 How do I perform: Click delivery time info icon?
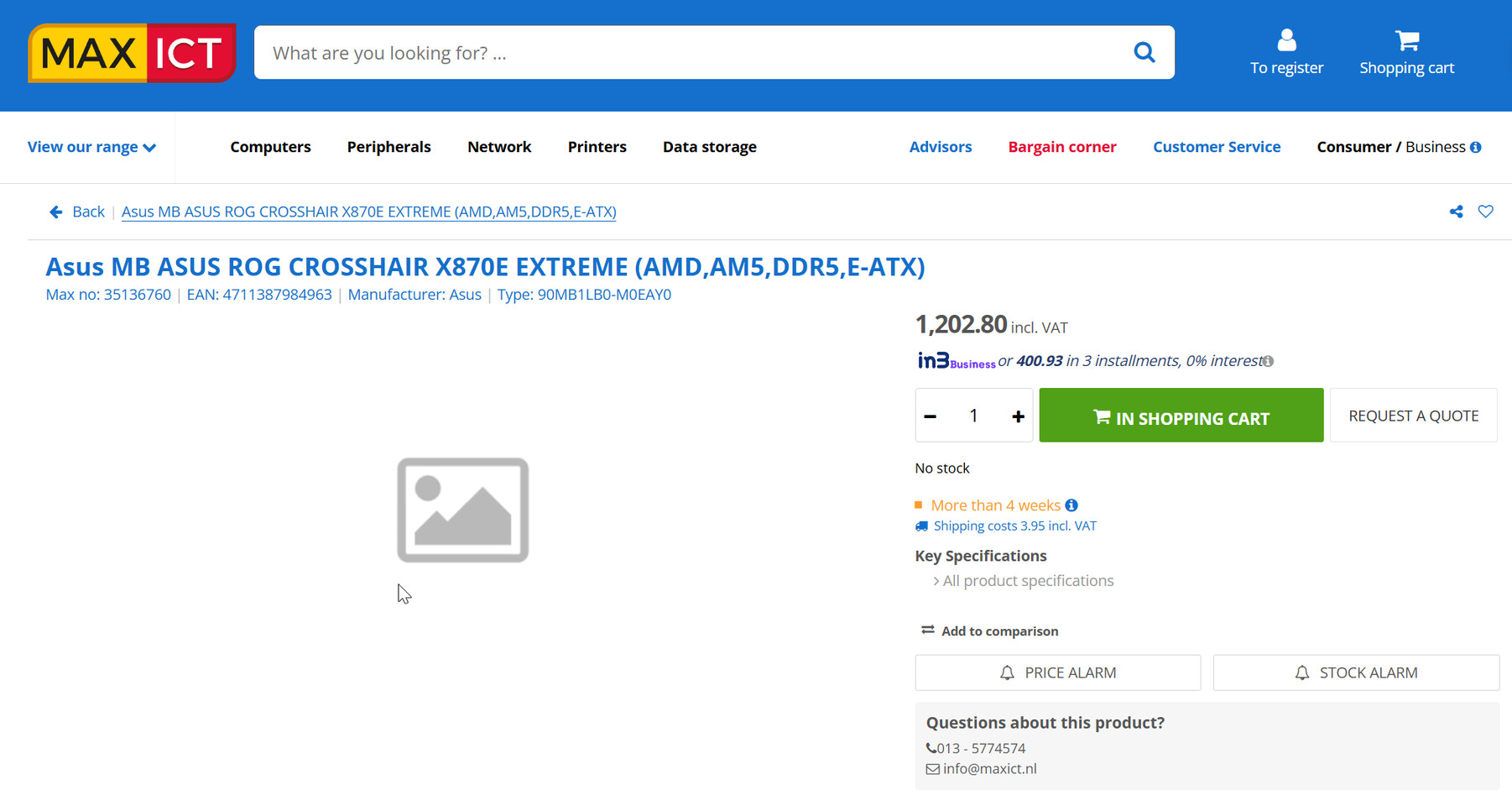[1071, 505]
